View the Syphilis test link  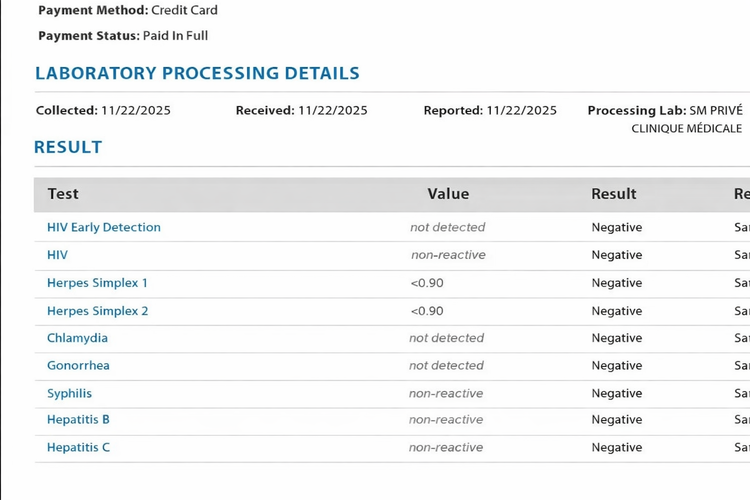tap(69, 393)
